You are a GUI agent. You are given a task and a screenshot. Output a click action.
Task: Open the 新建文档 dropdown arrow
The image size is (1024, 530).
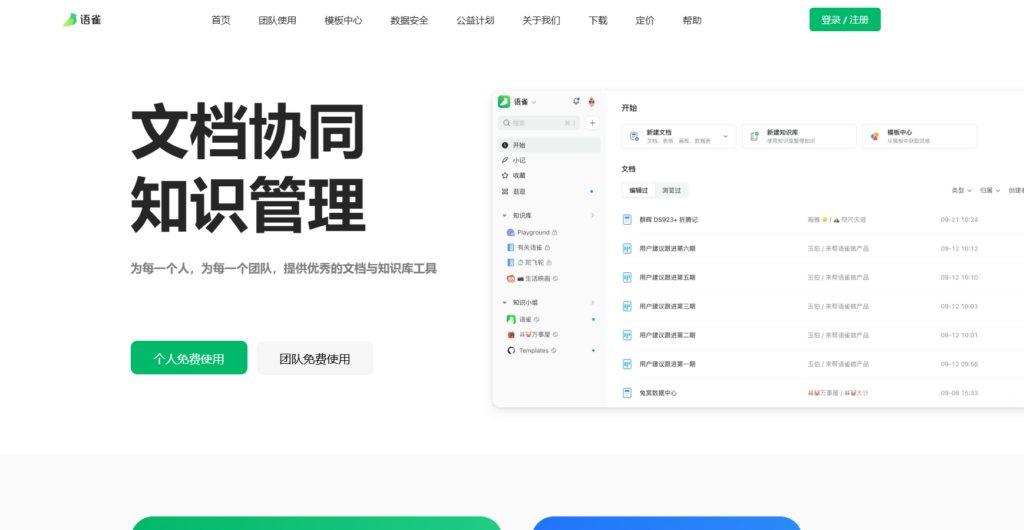726,136
